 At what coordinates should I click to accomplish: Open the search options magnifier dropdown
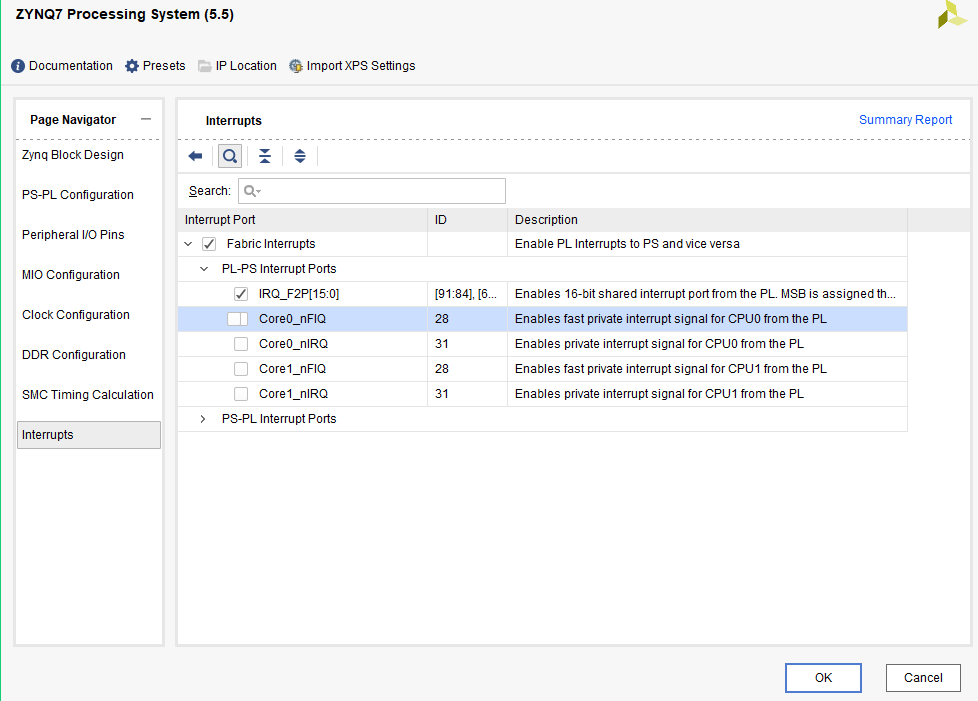click(253, 191)
